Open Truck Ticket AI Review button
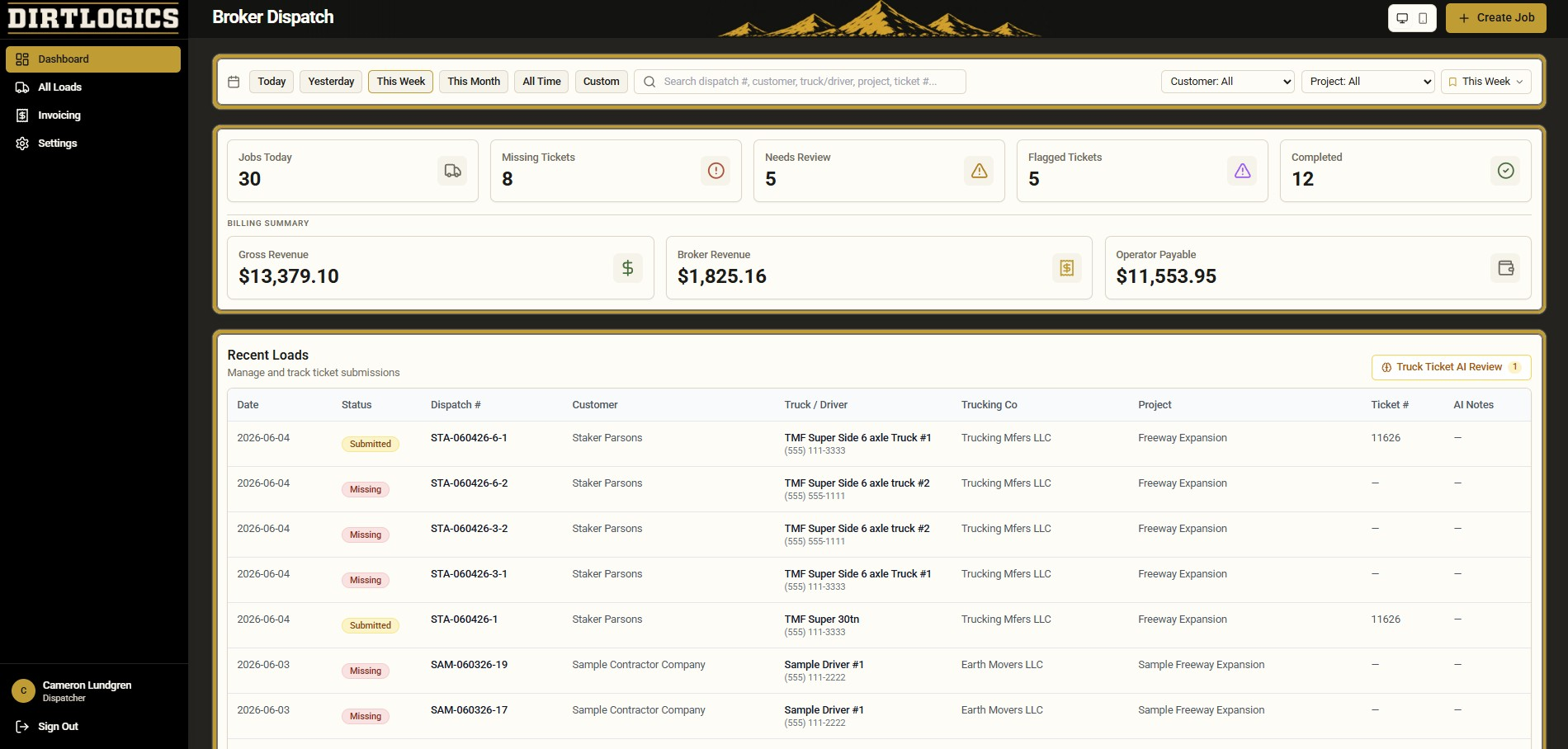The width and height of the screenshot is (1568, 749). tap(1451, 367)
